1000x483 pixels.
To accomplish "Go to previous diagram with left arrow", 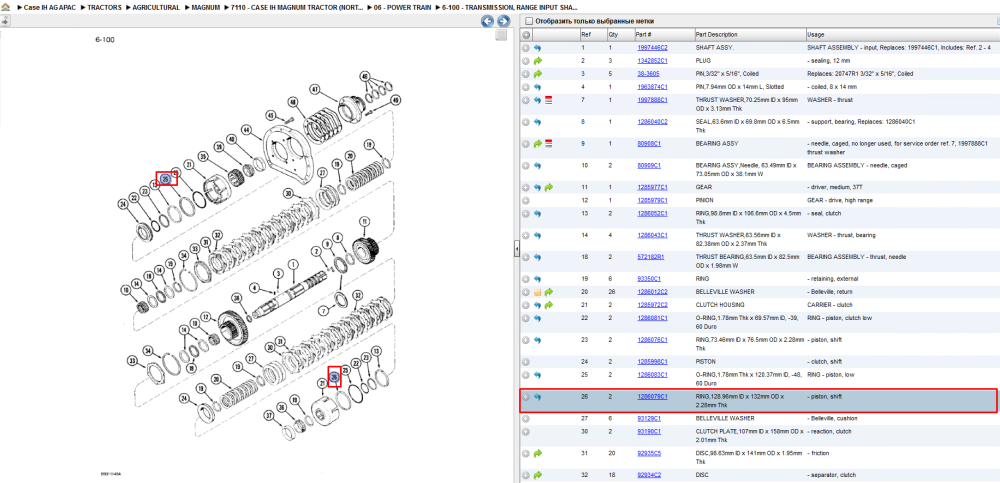I will pos(487,21).
